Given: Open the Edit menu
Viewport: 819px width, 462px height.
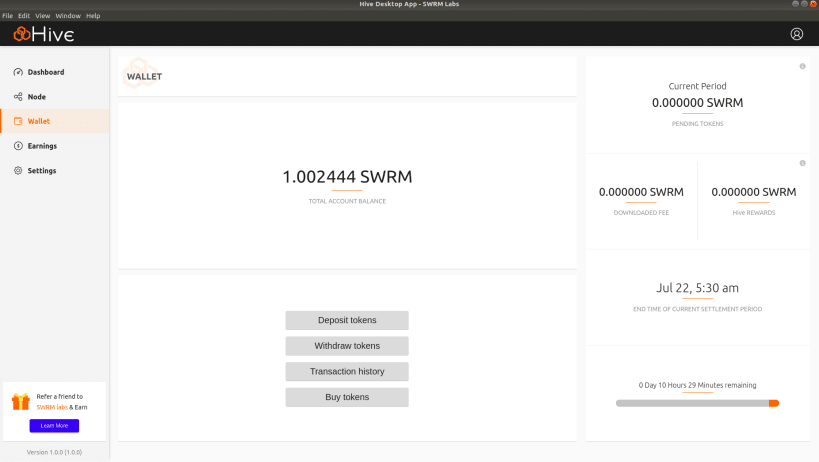Looking at the screenshot, I should click(x=24, y=16).
